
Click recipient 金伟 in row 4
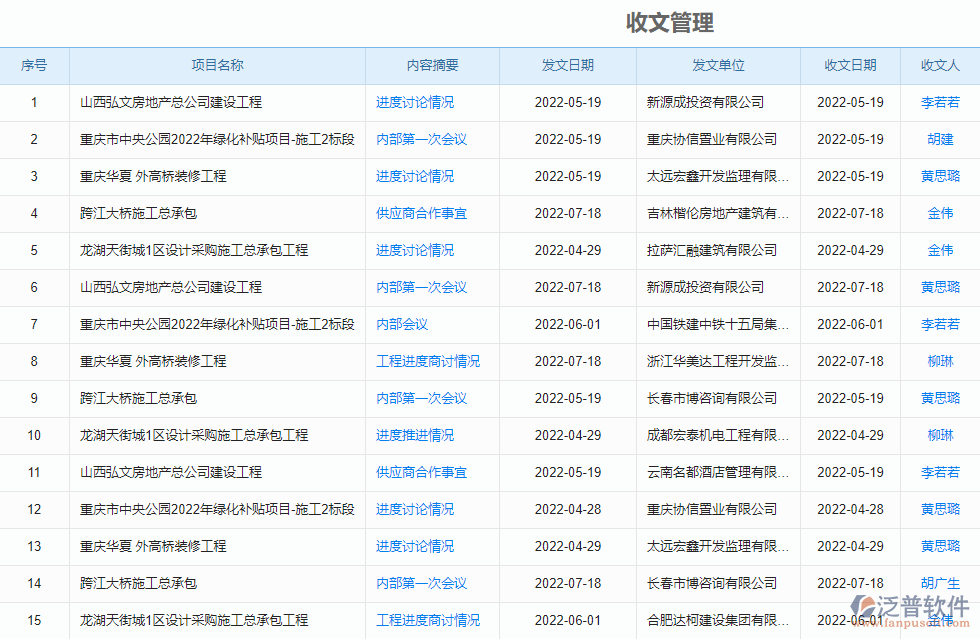click(x=940, y=213)
